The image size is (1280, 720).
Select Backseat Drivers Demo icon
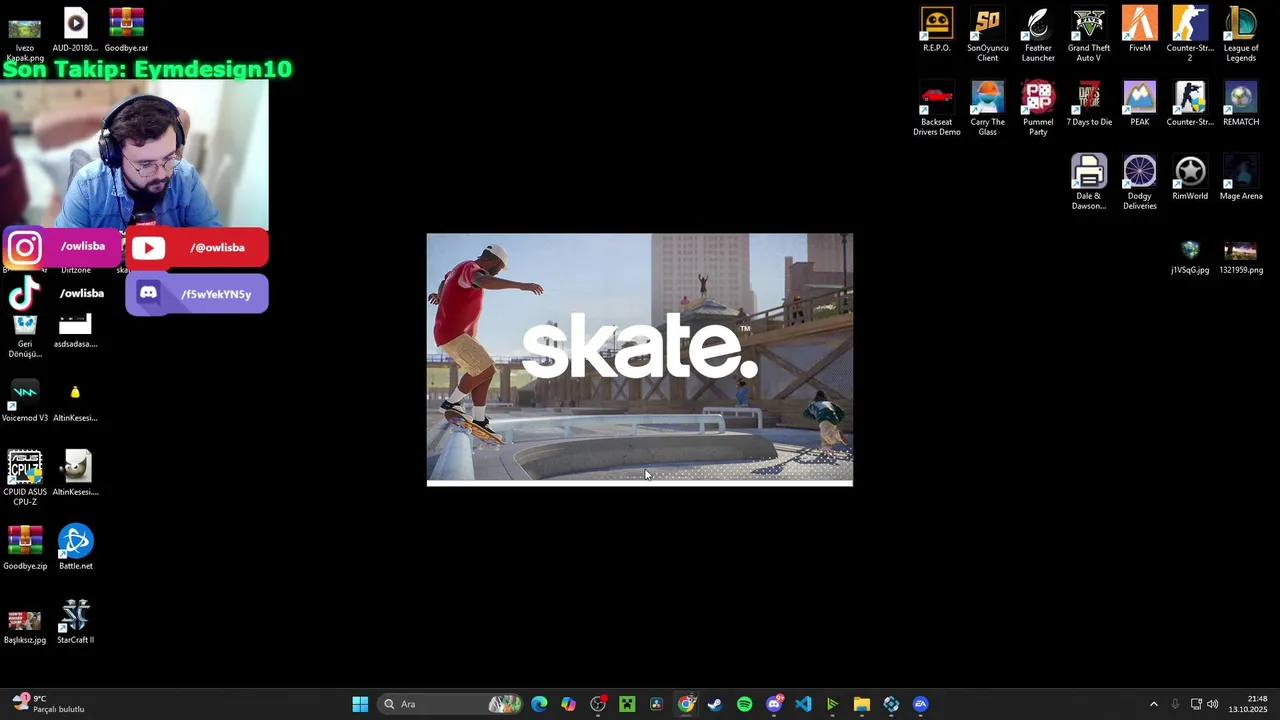point(937,109)
